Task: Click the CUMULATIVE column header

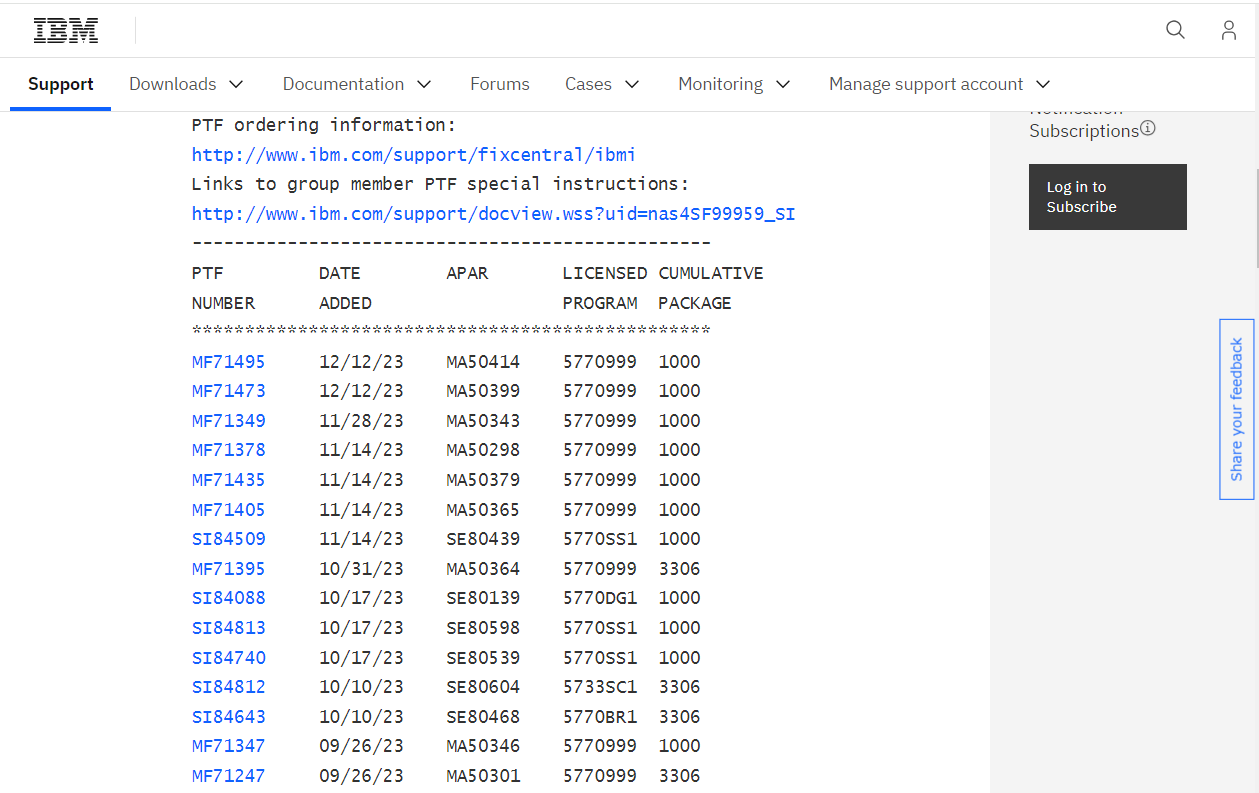Action: tap(711, 273)
